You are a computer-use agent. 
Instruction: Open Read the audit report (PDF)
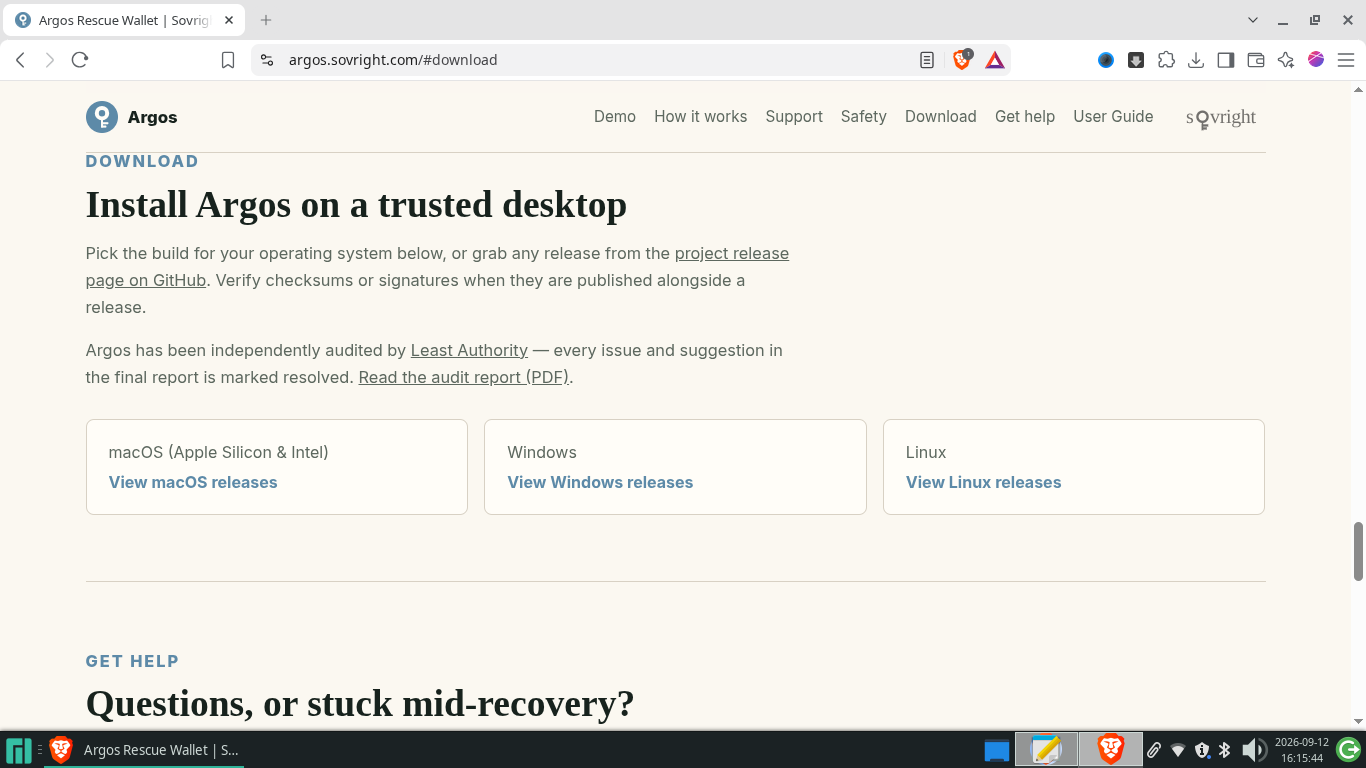point(464,377)
